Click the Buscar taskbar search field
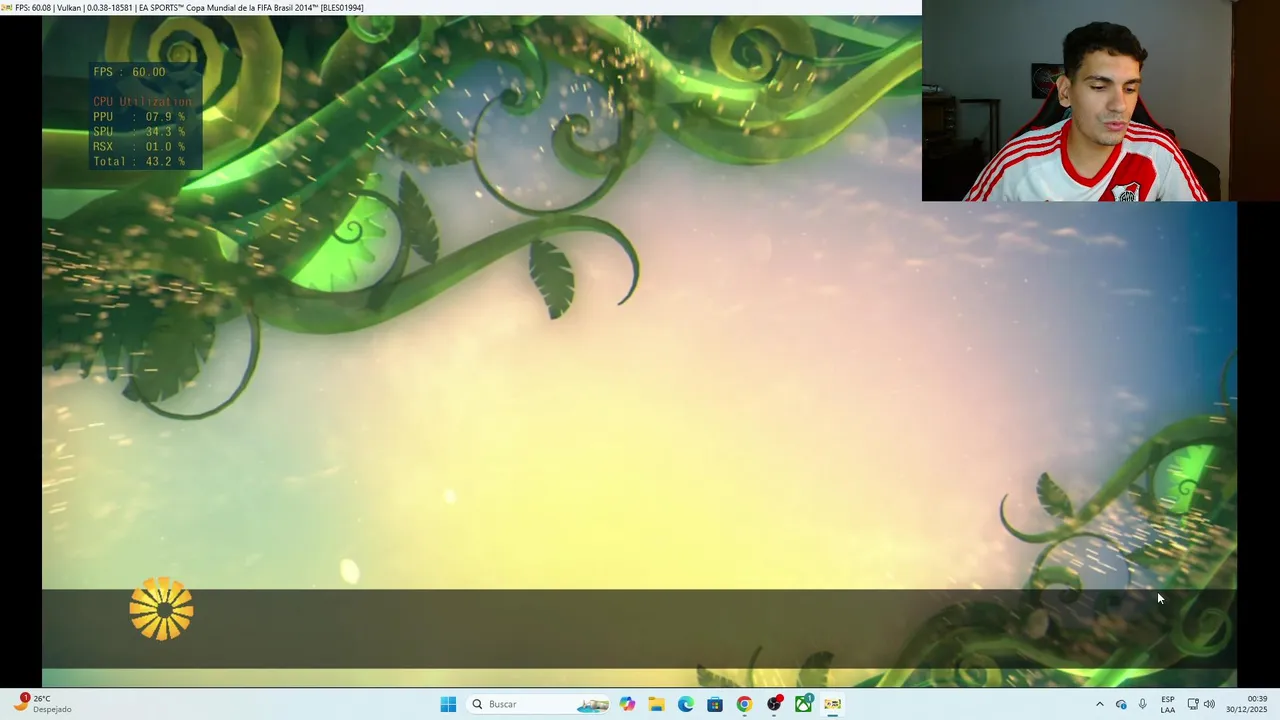Image resolution: width=1280 pixels, height=720 pixels. pos(540,704)
